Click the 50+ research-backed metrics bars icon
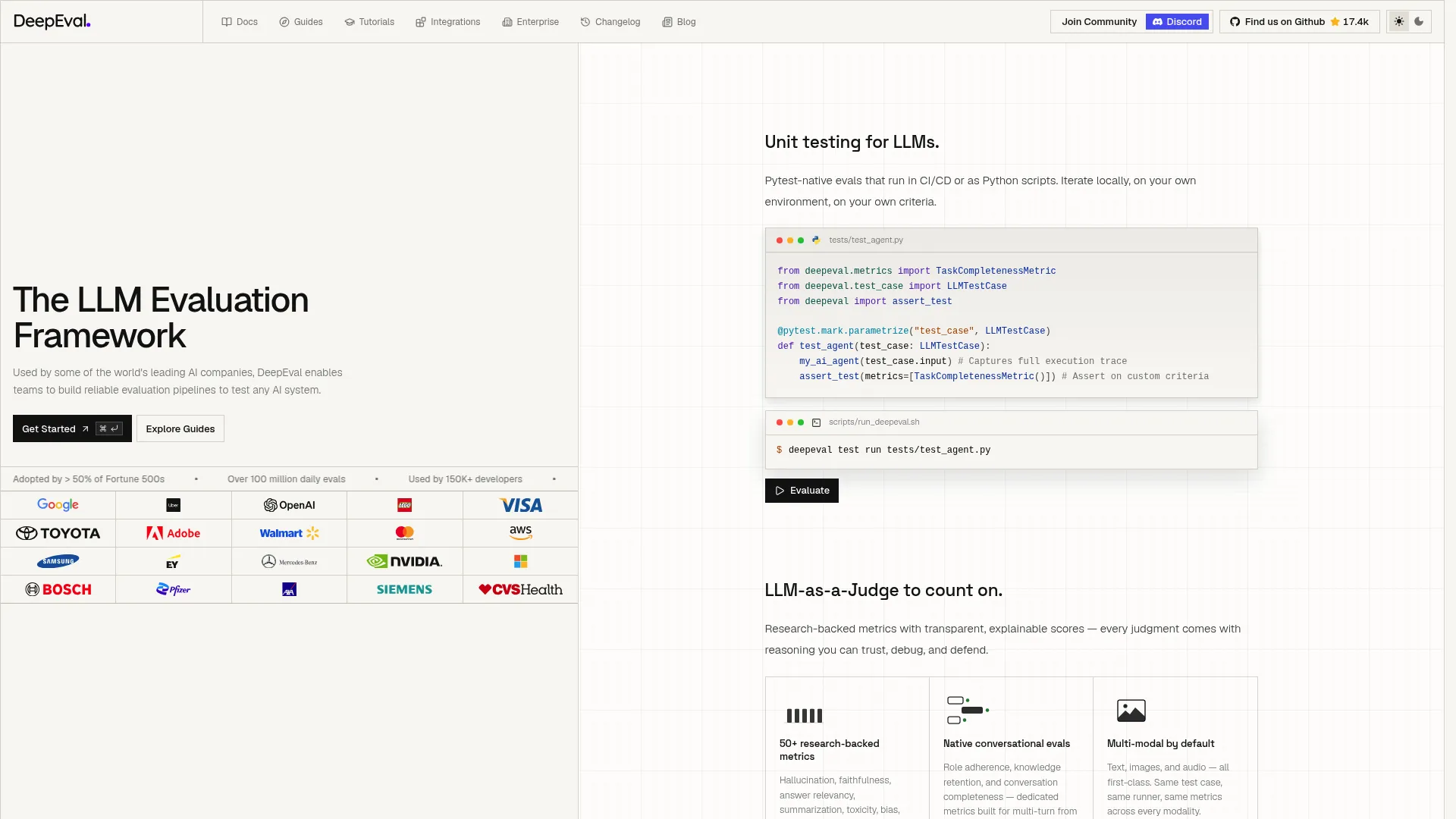The height and width of the screenshot is (819, 1456). point(804,715)
